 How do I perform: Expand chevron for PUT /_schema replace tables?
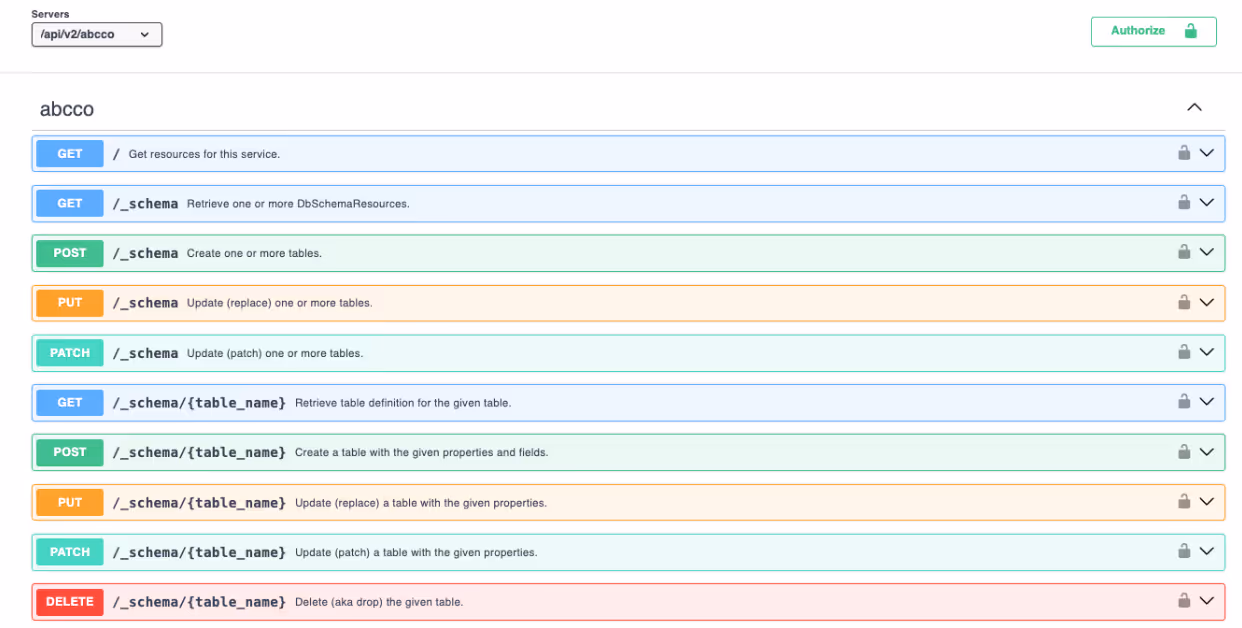(1207, 303)
